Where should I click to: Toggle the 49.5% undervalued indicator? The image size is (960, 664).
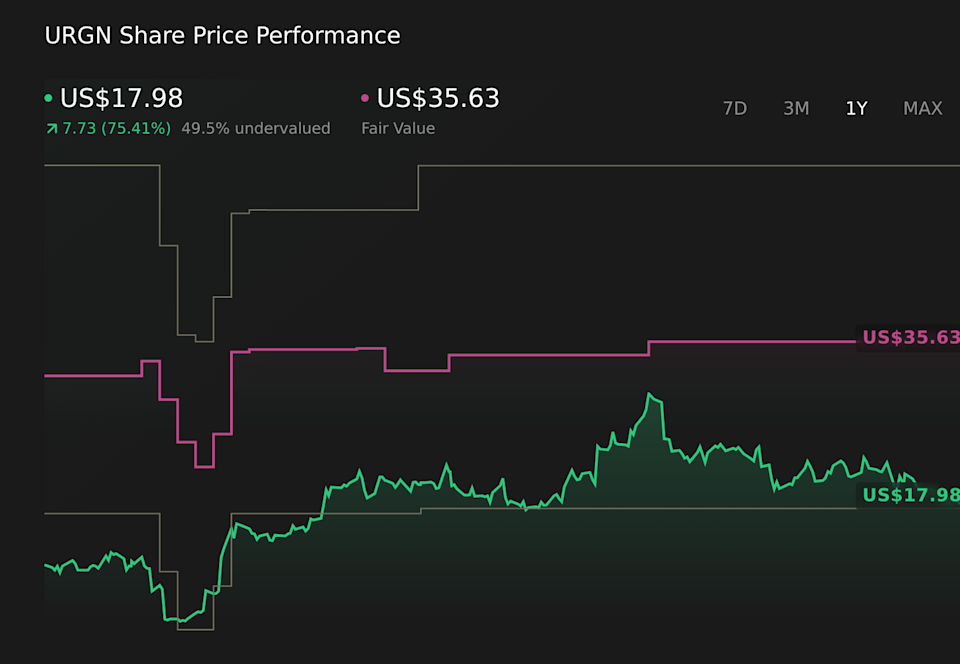[x=255, y=128]
